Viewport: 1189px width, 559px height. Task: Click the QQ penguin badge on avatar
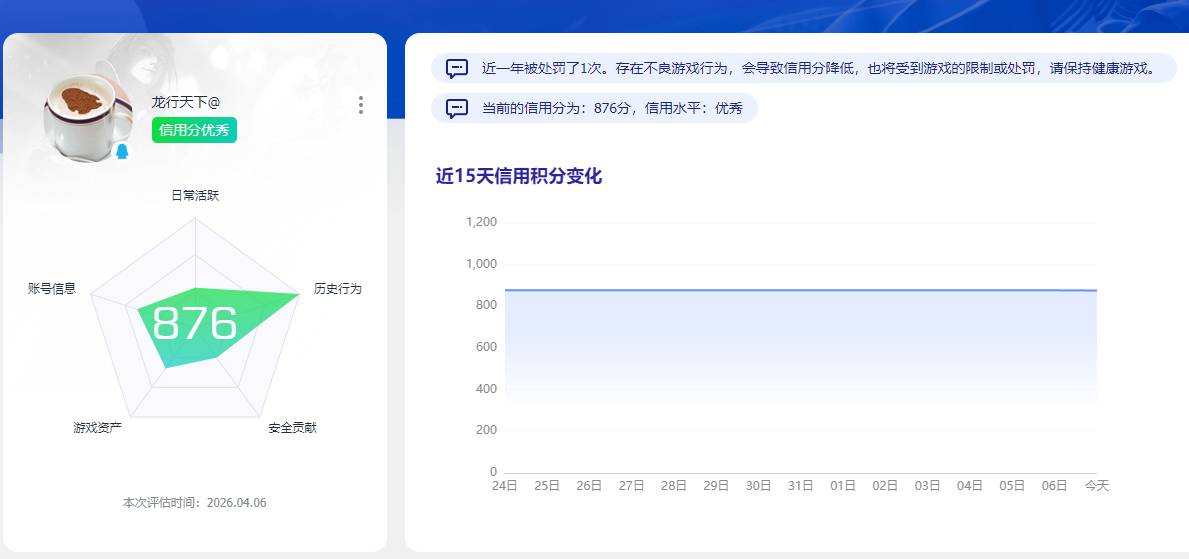pyautogui.click(x=122, y=152)
